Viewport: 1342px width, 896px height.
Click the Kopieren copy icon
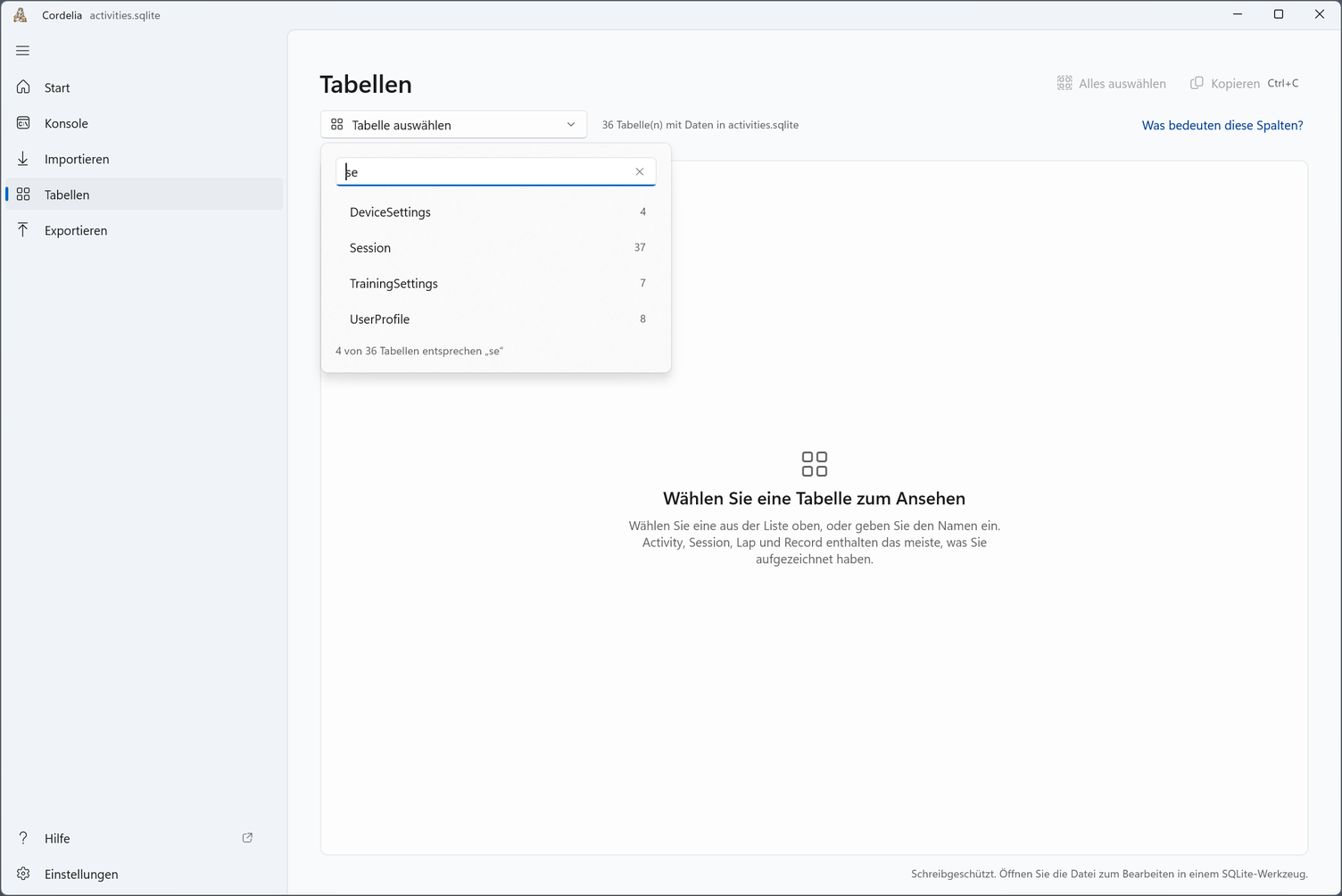[x=1197, y=83]
